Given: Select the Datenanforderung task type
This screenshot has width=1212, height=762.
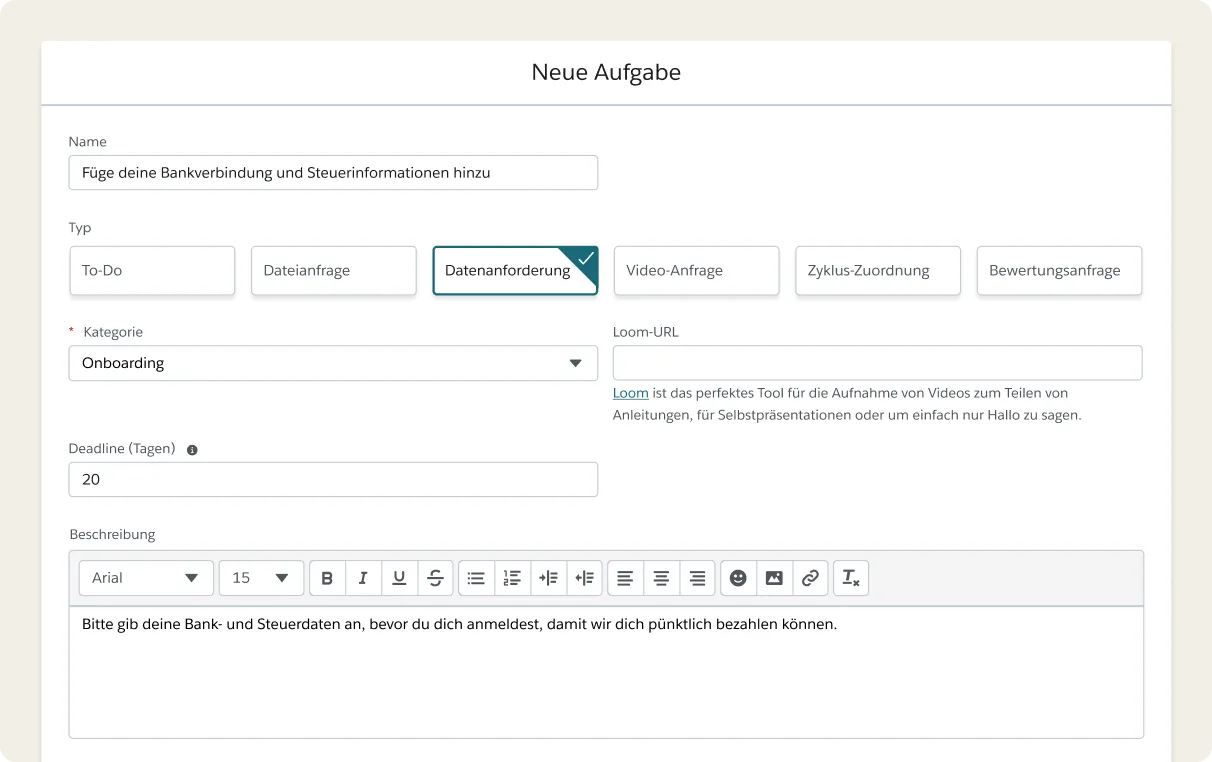Looking at the screenshot, I should click(515, 271).
